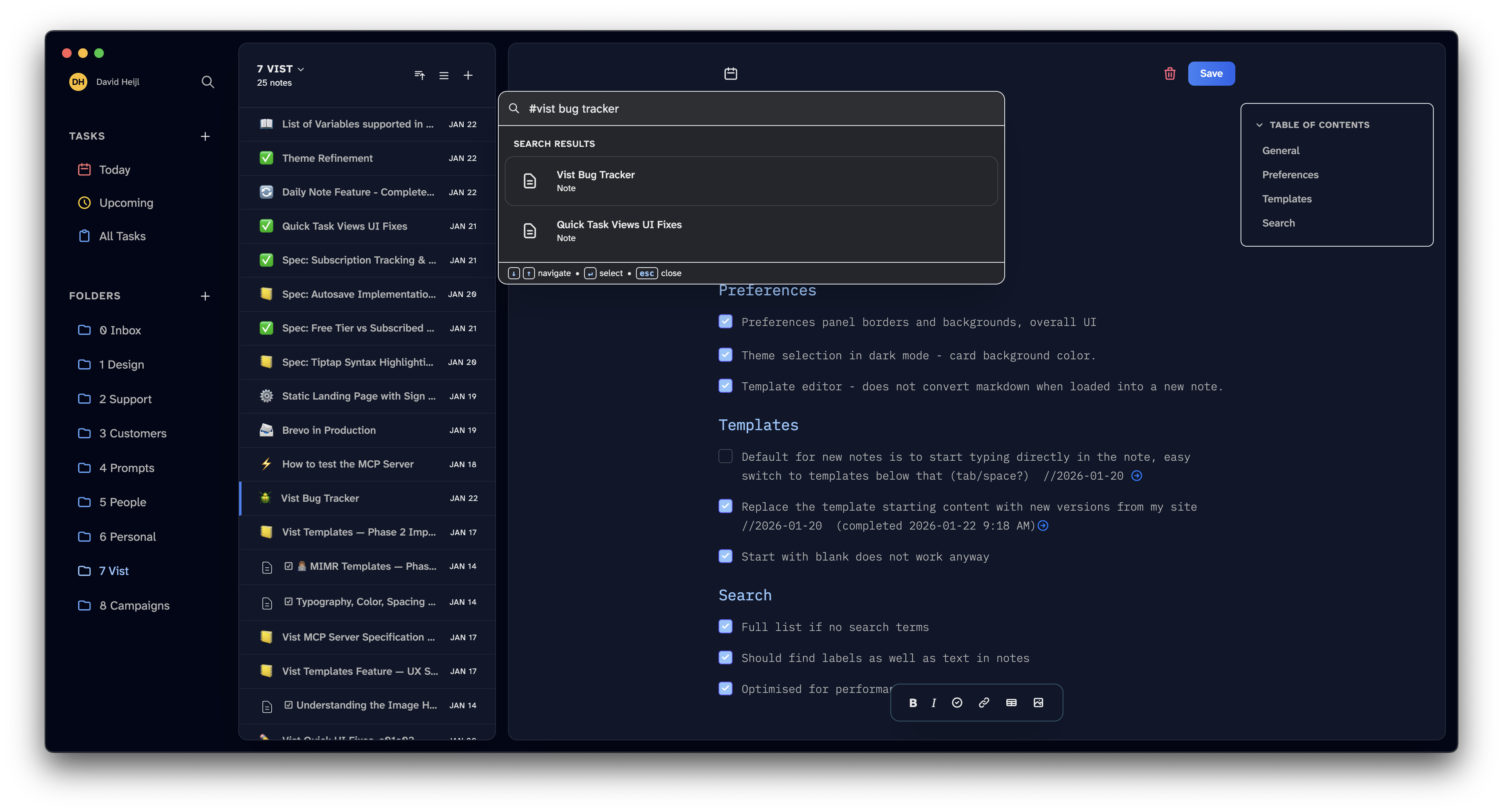The image size is (1503, 812).
Task: Click inside the '#vist bug tracker' search field
Action: [642, 109]
